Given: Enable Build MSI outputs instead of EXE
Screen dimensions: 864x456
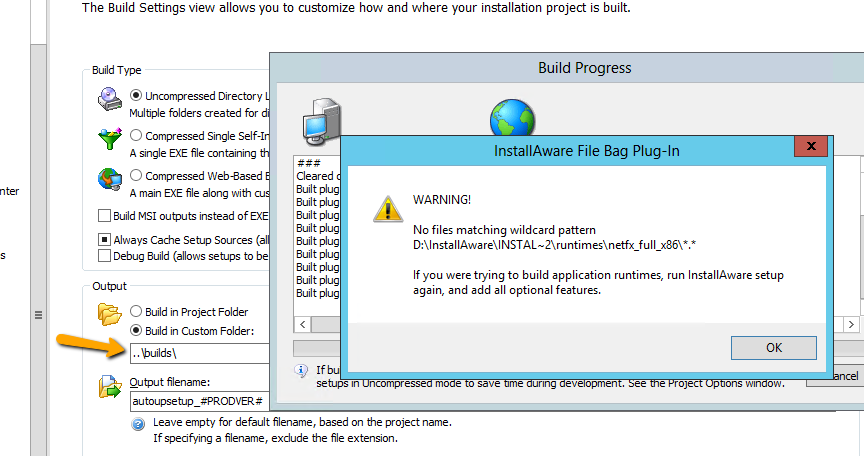Looking at the screenshot, I should click(x=104, y=215).
